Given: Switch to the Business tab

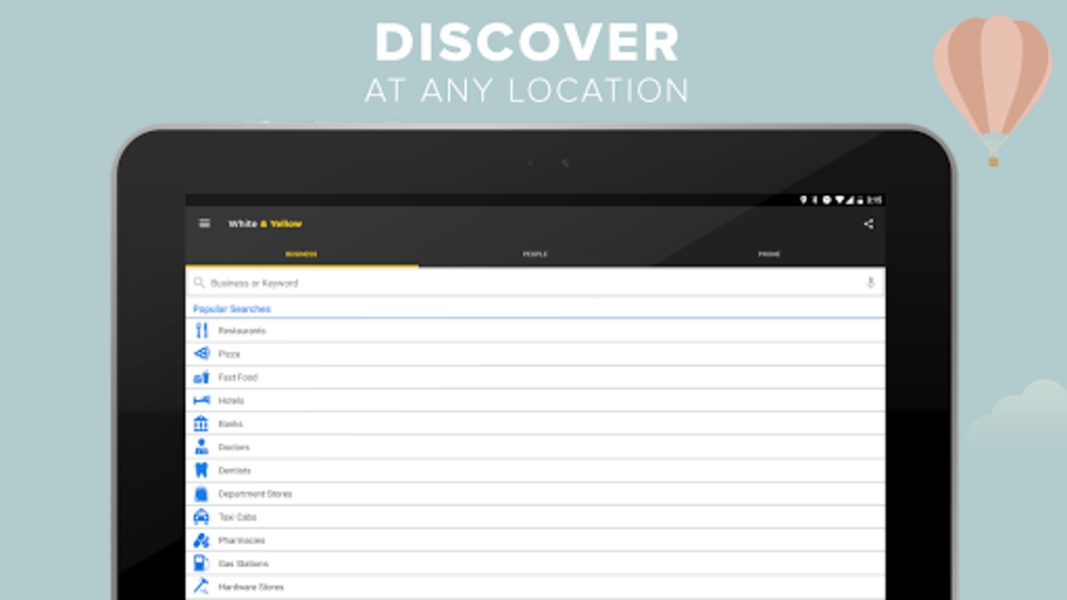Looking at the screenshot, I should [301, 254].
